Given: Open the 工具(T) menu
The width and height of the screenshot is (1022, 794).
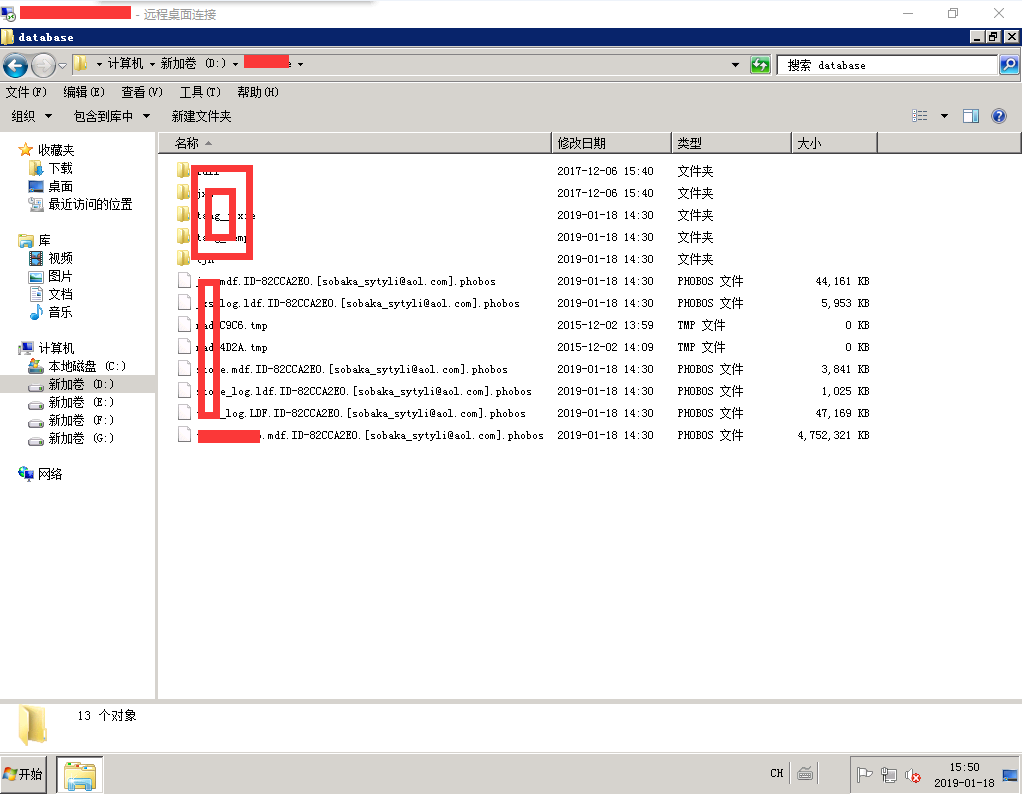Looking at the screenshot, I should point(200,92).
